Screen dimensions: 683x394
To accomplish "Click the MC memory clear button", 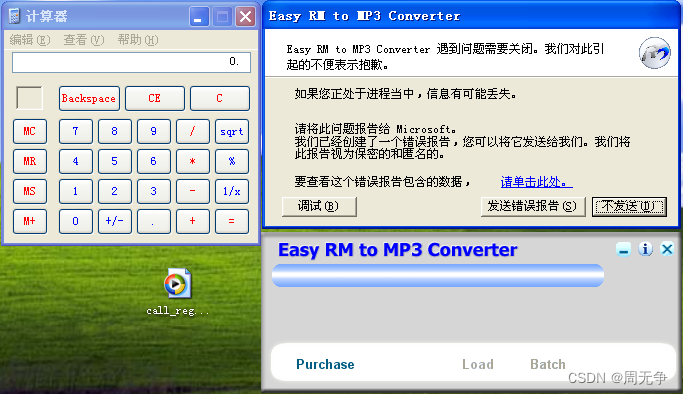I will tap(30, 131).
